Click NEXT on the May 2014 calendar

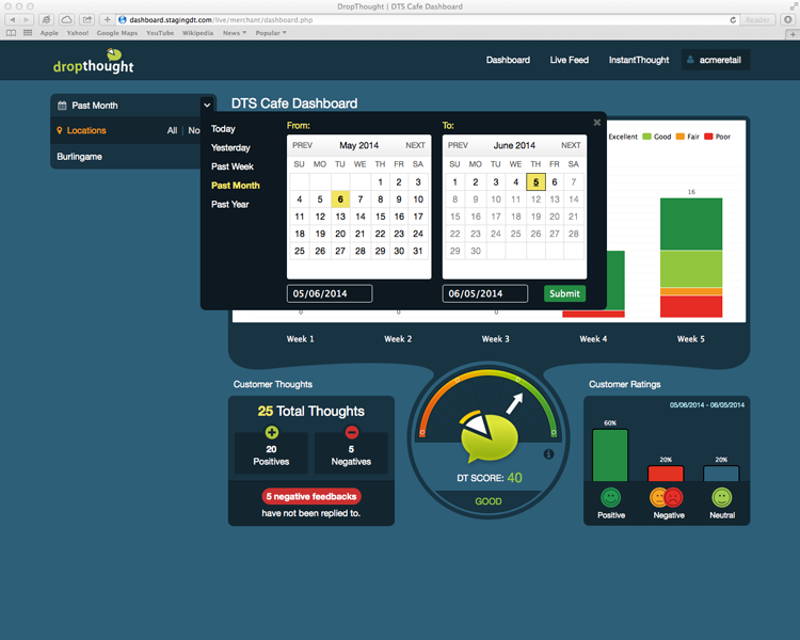tap(415, 145)
